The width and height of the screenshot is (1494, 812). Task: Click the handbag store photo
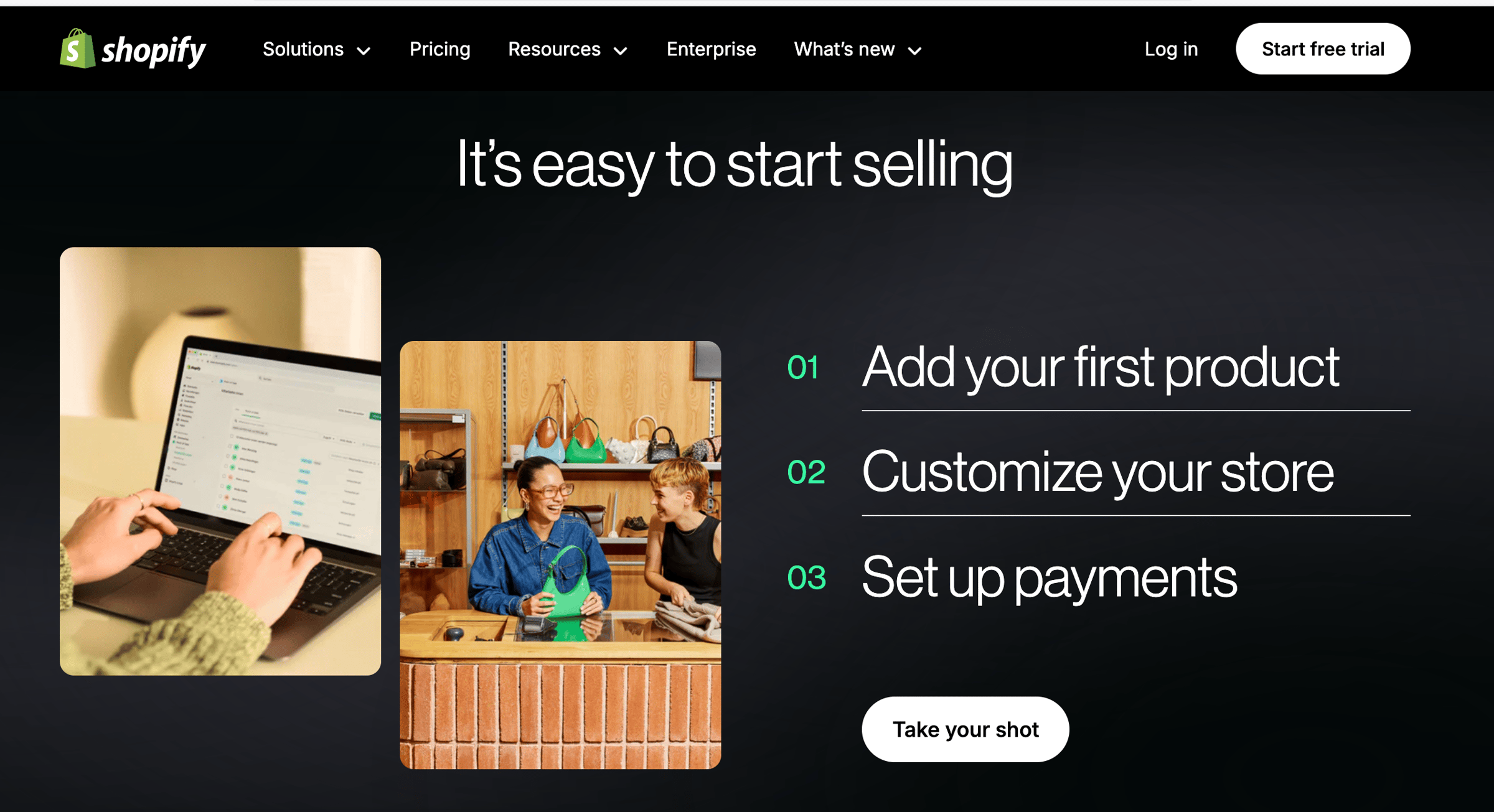[x=560, y=555]
